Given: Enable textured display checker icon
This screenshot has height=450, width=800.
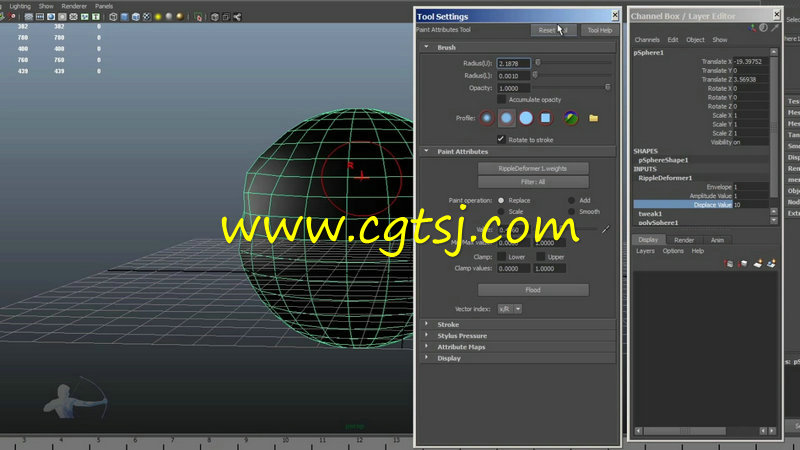Looking at the screenshot, I should click(147, 17).
